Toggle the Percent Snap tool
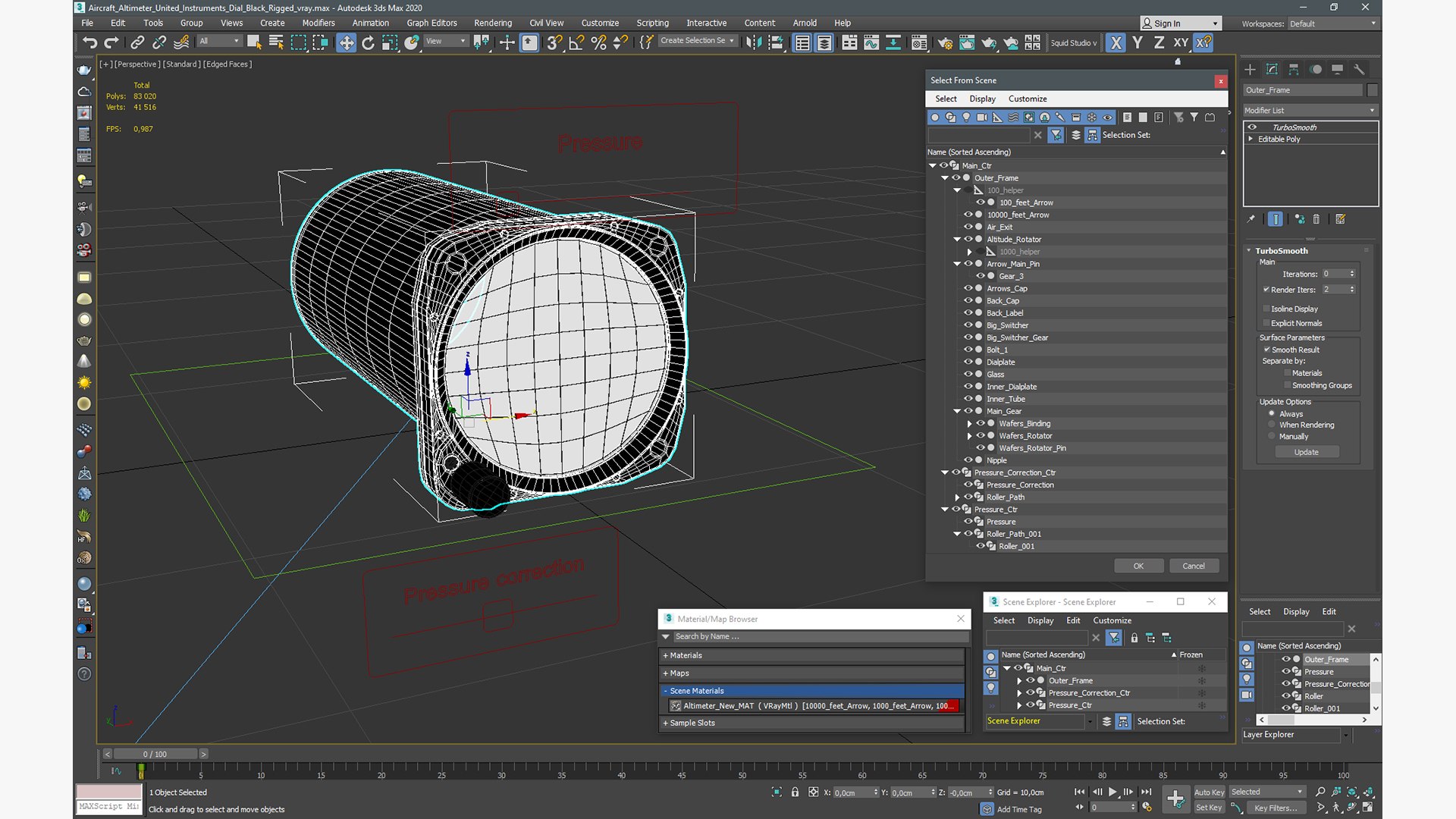The image size is (1456, 819). coord(598,42)
